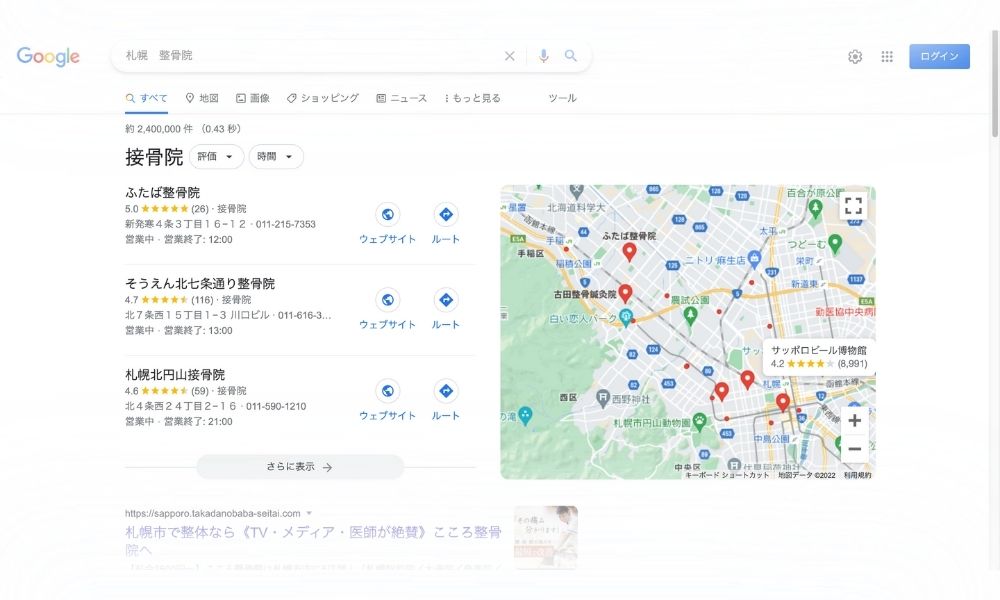Visit website of ふたば整骨院

387,223
